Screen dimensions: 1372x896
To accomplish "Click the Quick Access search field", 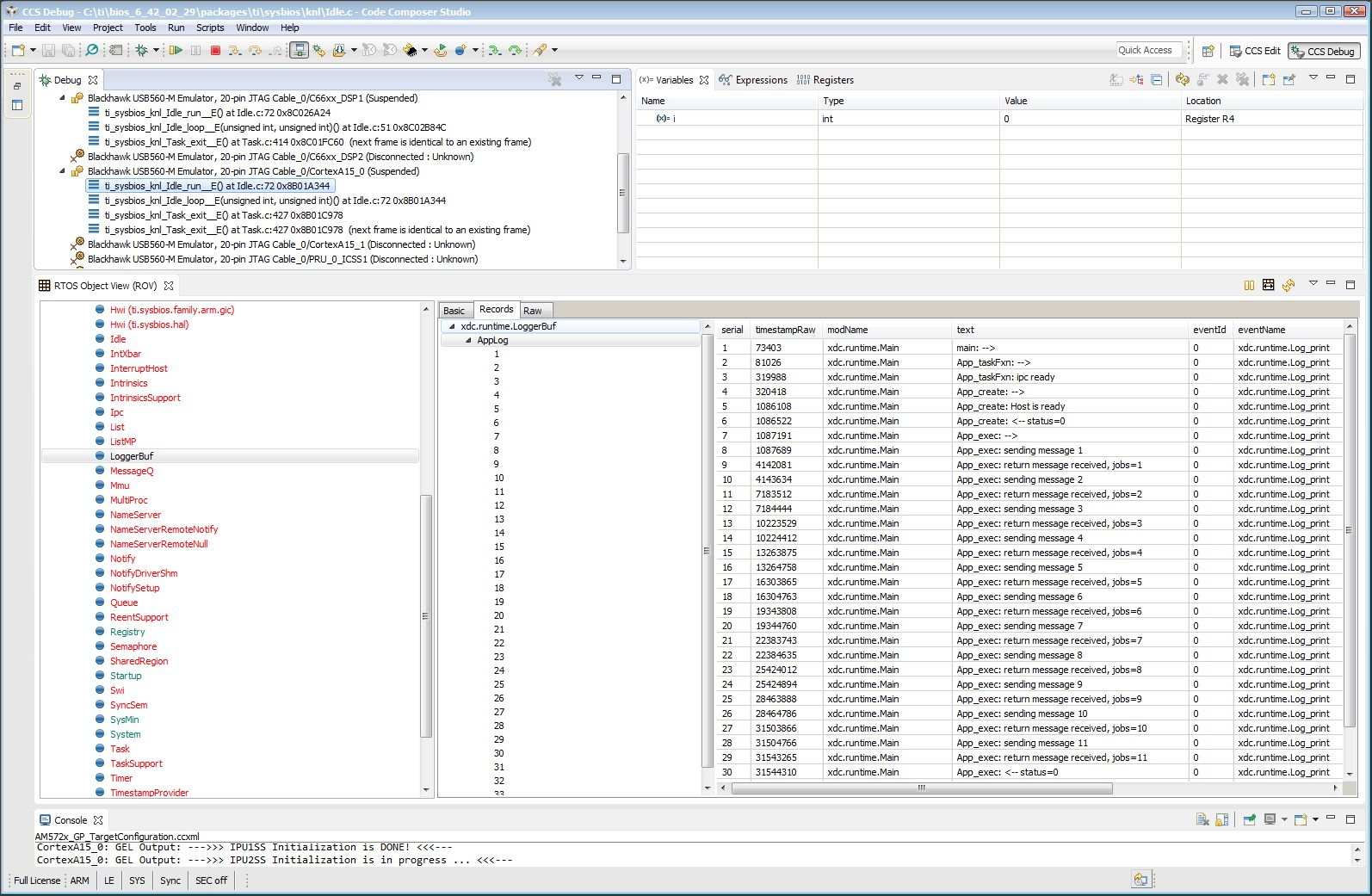I will (x=1148, y=51).
